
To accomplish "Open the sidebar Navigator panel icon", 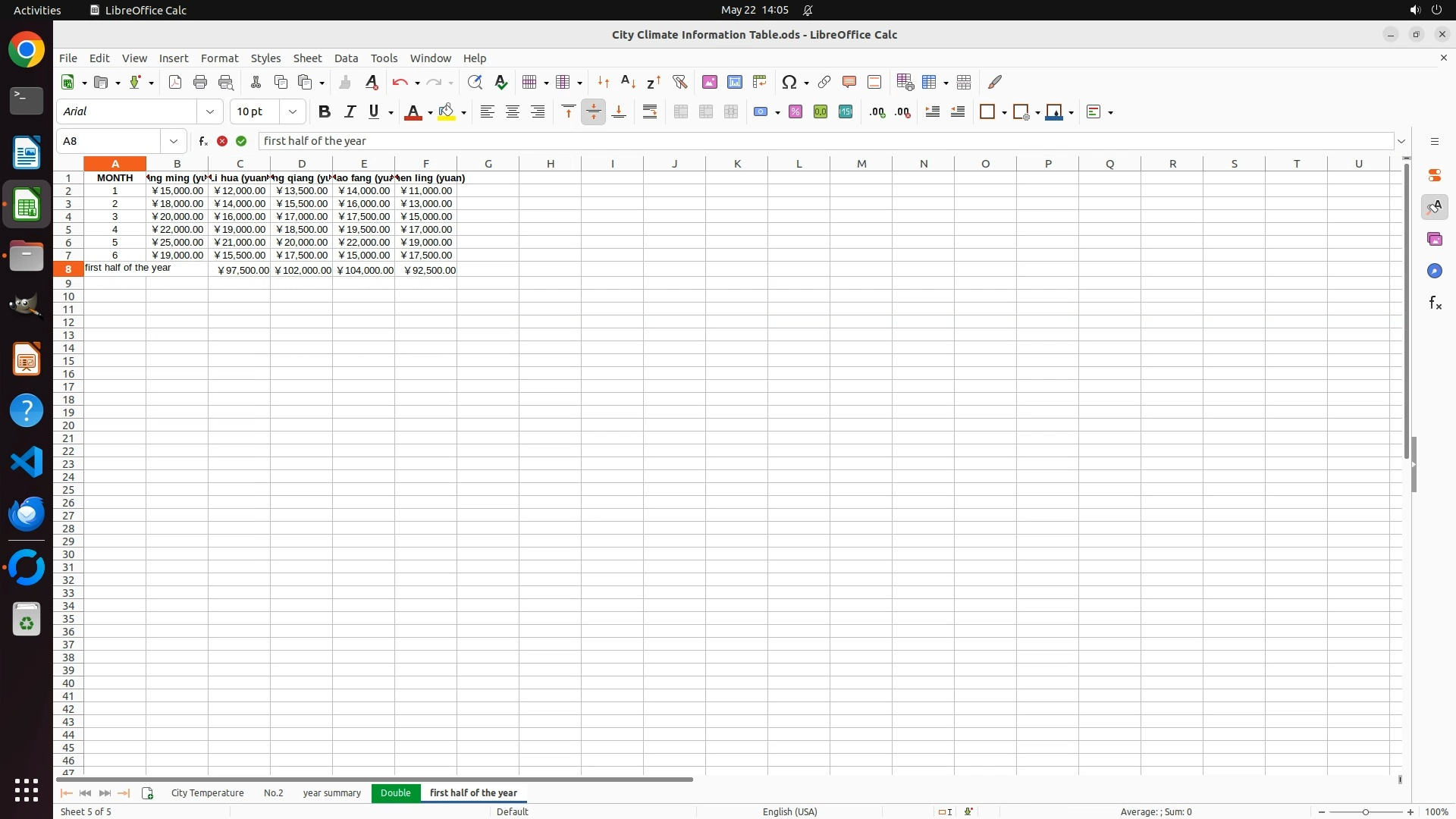I will click(x=1434, y=271).
